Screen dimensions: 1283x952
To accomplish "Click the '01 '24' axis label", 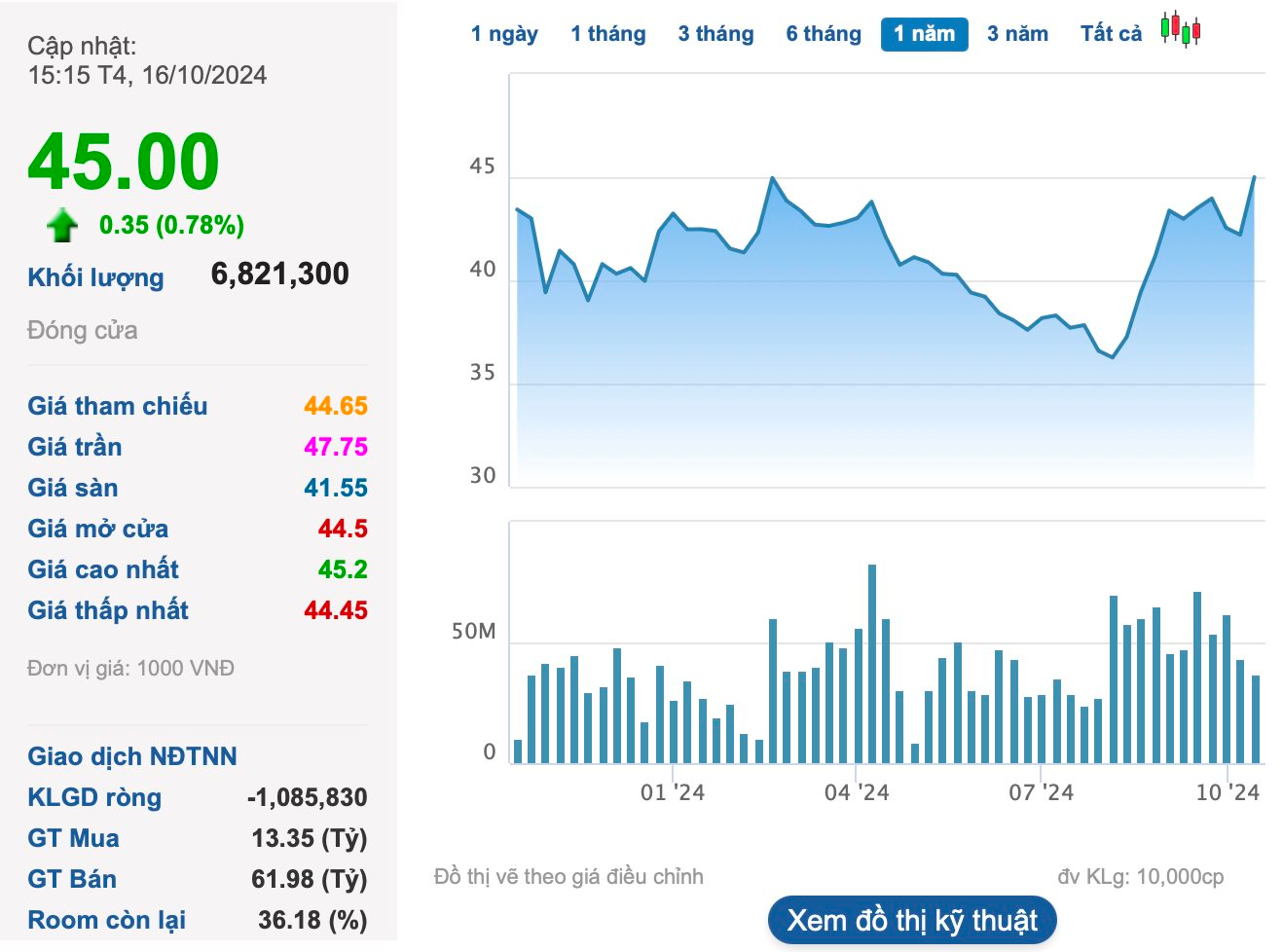I will click(672, 792).
